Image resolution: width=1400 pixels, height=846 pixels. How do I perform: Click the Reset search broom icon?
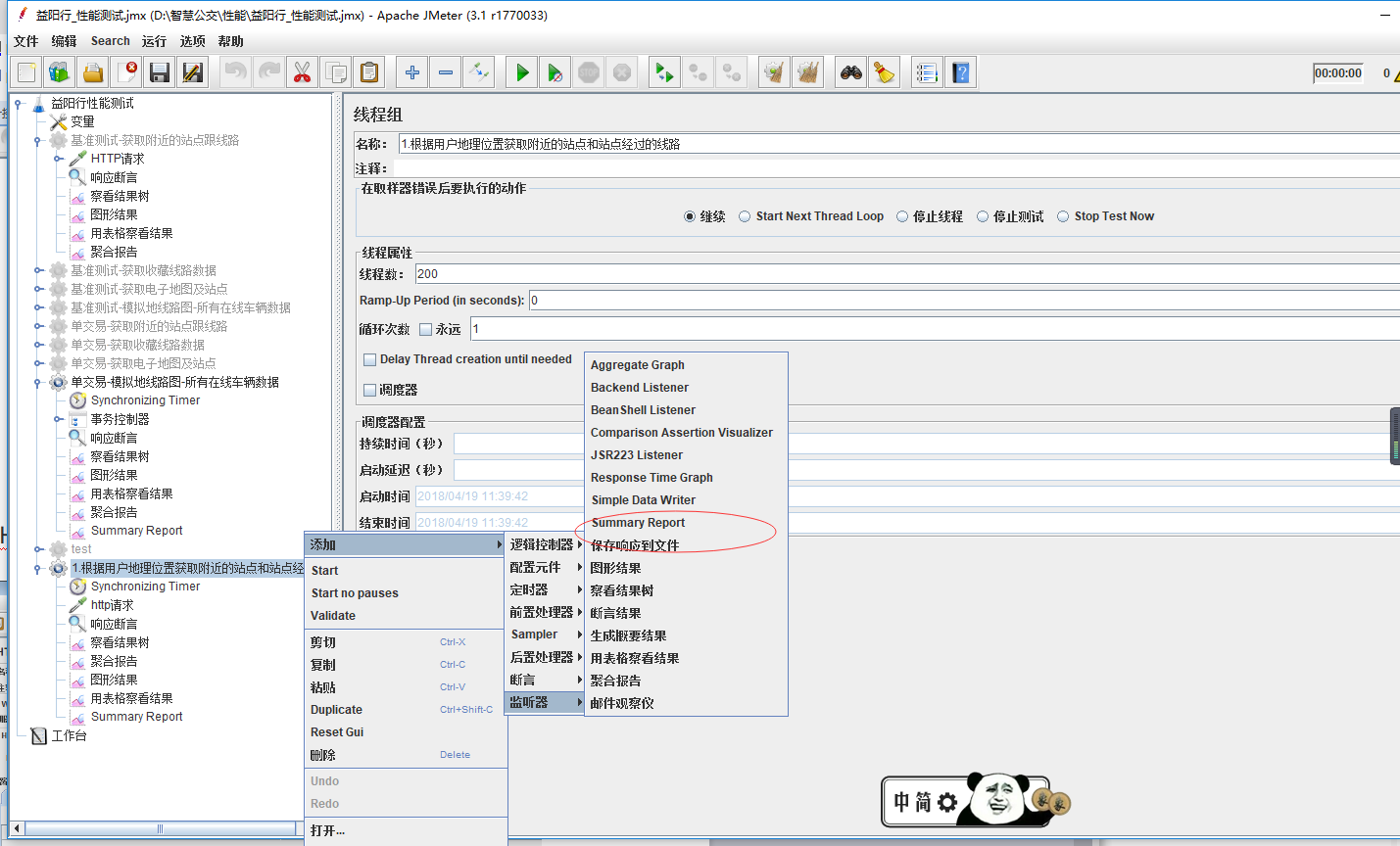tap(885, 72)
